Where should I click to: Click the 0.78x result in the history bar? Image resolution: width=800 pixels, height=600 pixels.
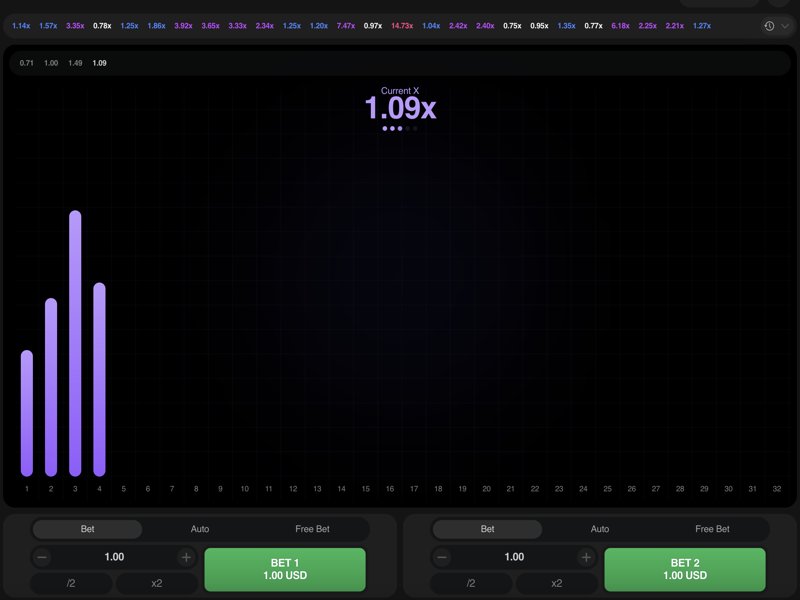[x=102, y=26]
